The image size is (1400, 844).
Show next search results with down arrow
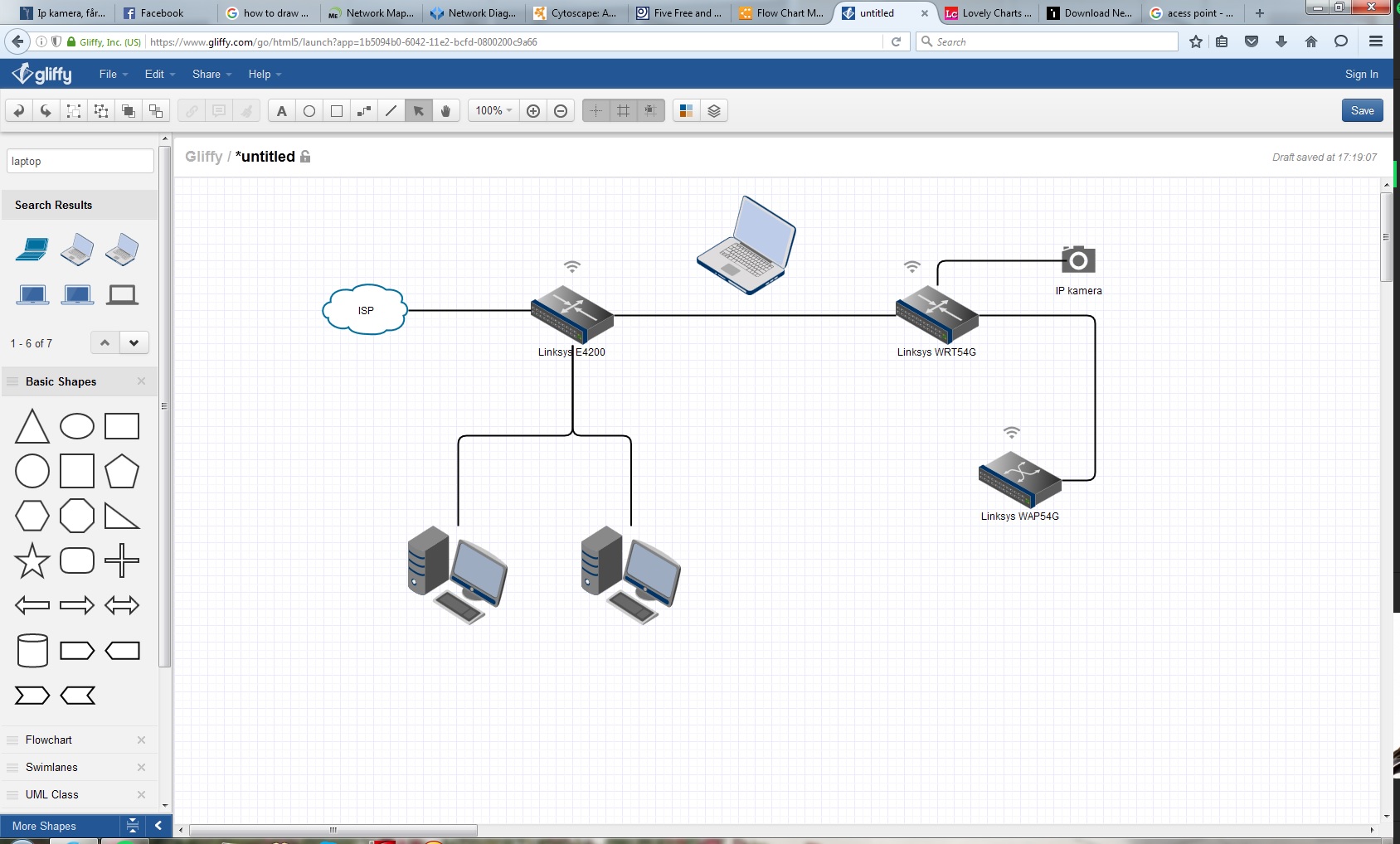pyautogui.click(x=134, y=342)
